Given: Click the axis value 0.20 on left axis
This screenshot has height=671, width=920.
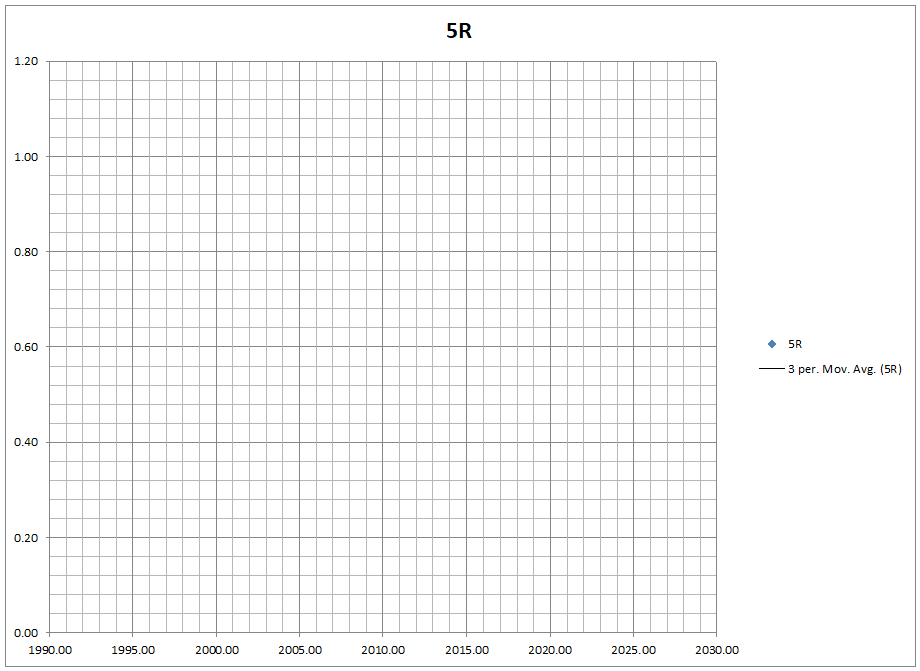Looking at the screenshot, I should (x=27, y=537).
